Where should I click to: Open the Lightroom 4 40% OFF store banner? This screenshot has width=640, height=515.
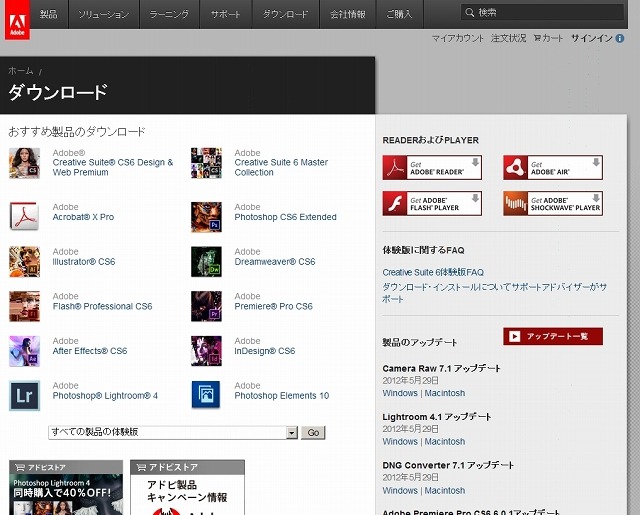[66, 488]
